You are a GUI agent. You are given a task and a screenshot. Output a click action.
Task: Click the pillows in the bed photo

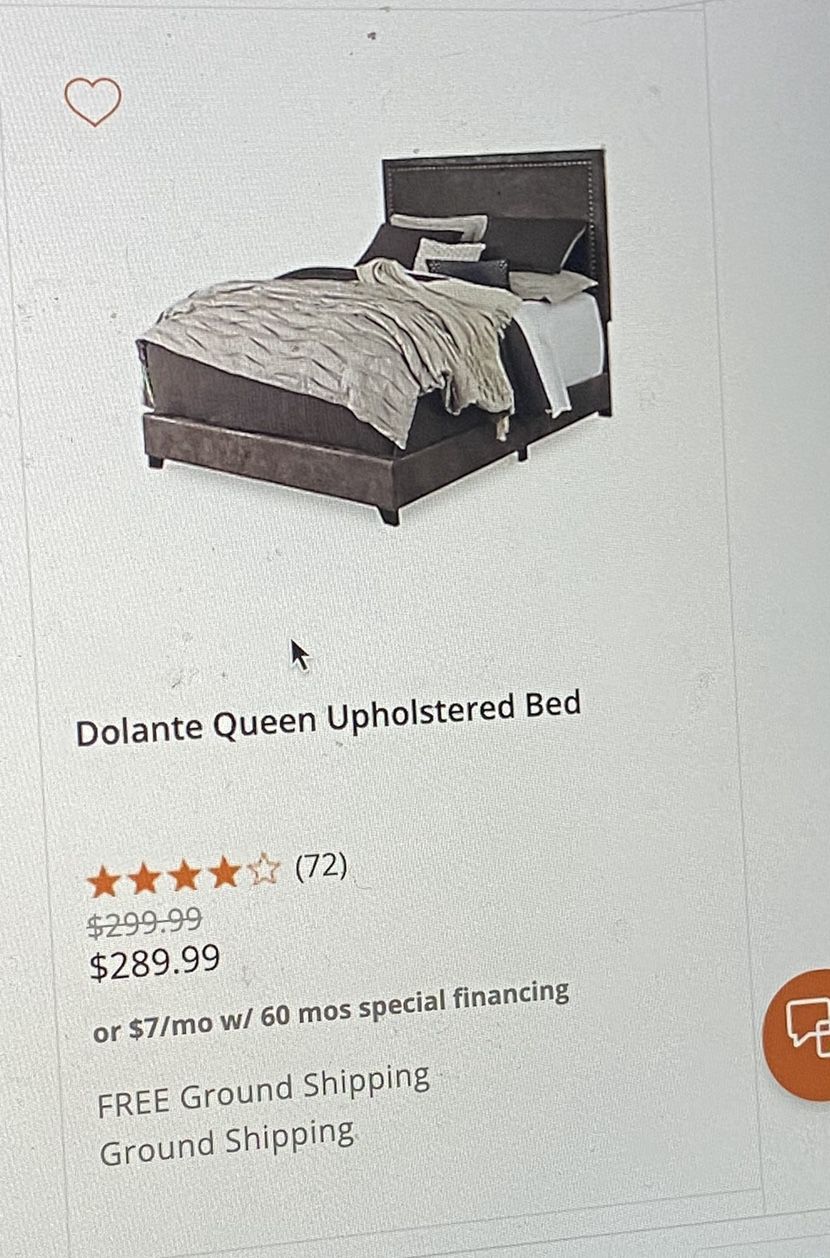480,250
